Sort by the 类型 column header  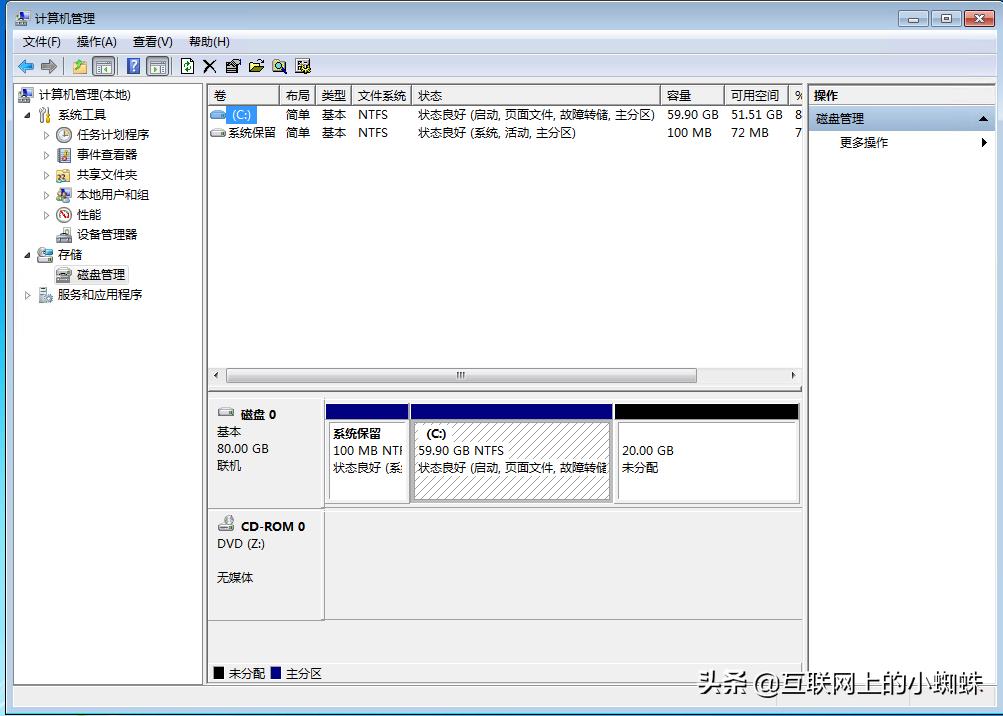click(x=333, y=95)
